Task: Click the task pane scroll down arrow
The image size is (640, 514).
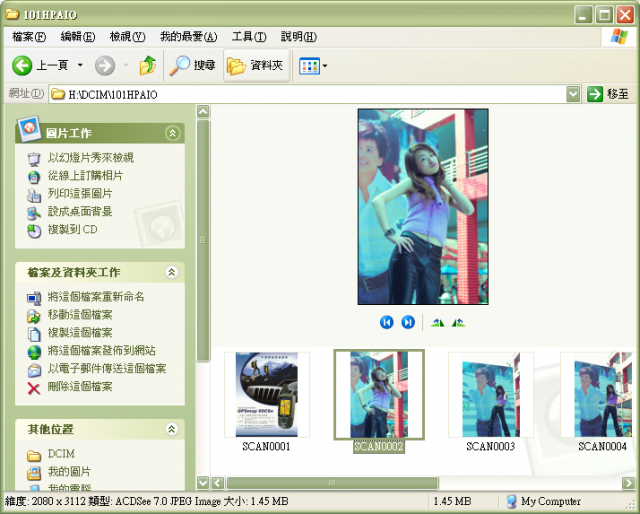Action: (203, 483)
